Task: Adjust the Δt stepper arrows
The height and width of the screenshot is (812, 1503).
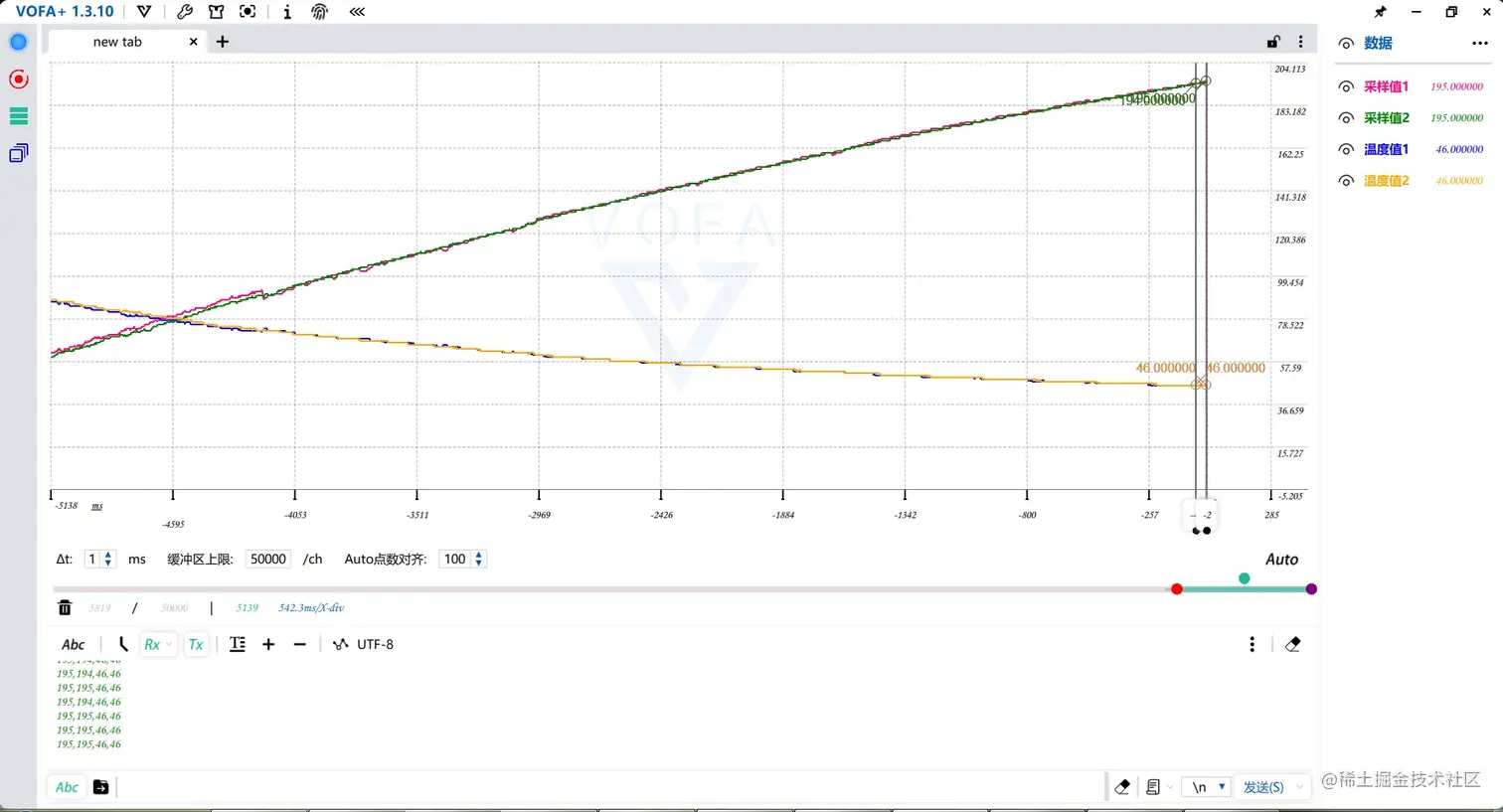Action: coord(108,560)
